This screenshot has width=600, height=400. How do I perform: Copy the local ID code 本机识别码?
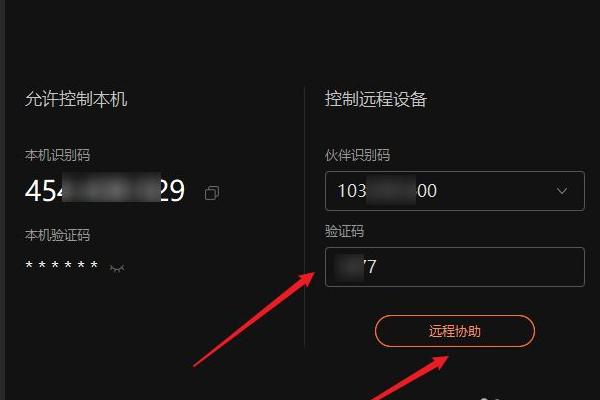coord(212,193)
